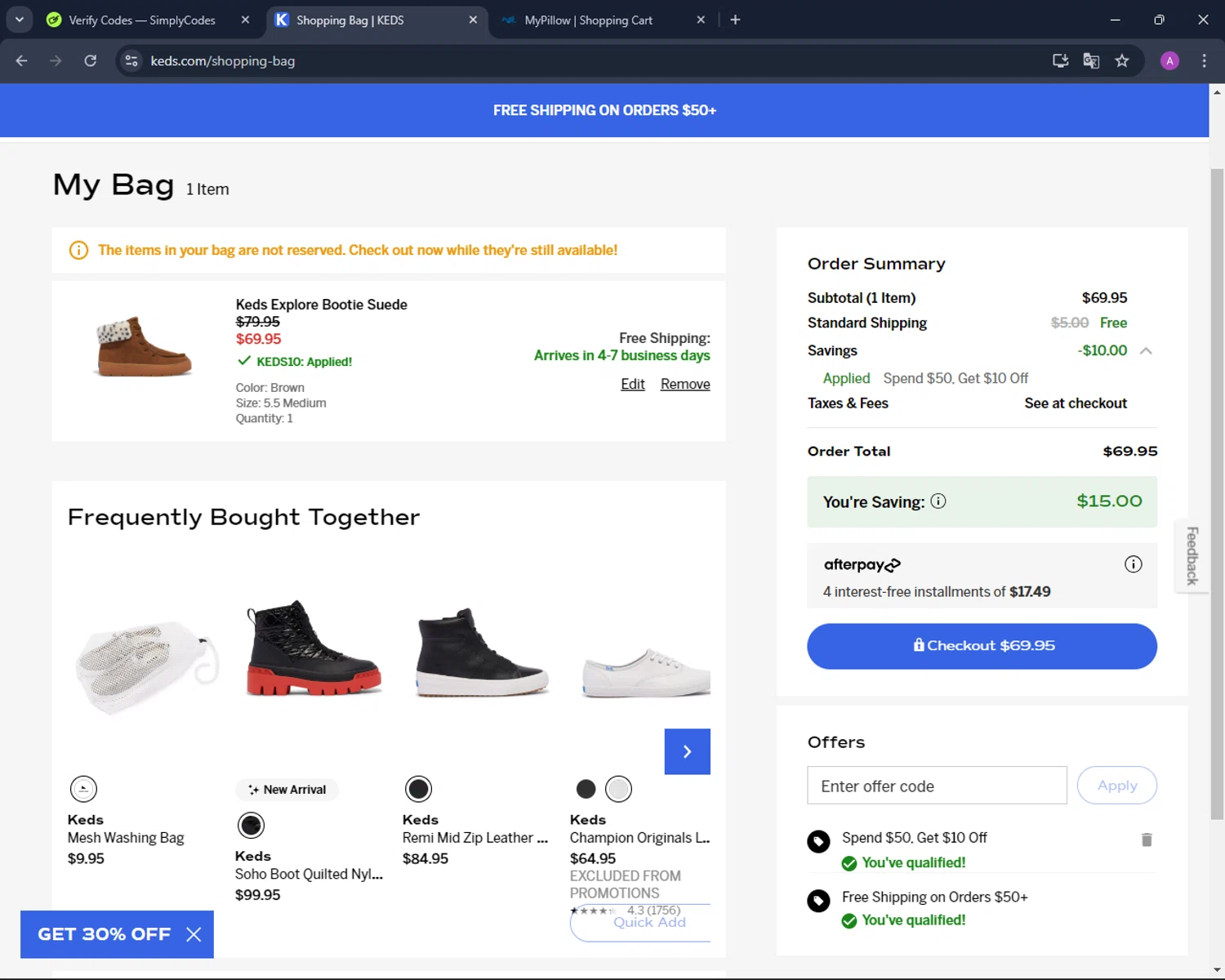Go forward in browser history
Viewport: 1225px width, 980px height.
[56, 60]
